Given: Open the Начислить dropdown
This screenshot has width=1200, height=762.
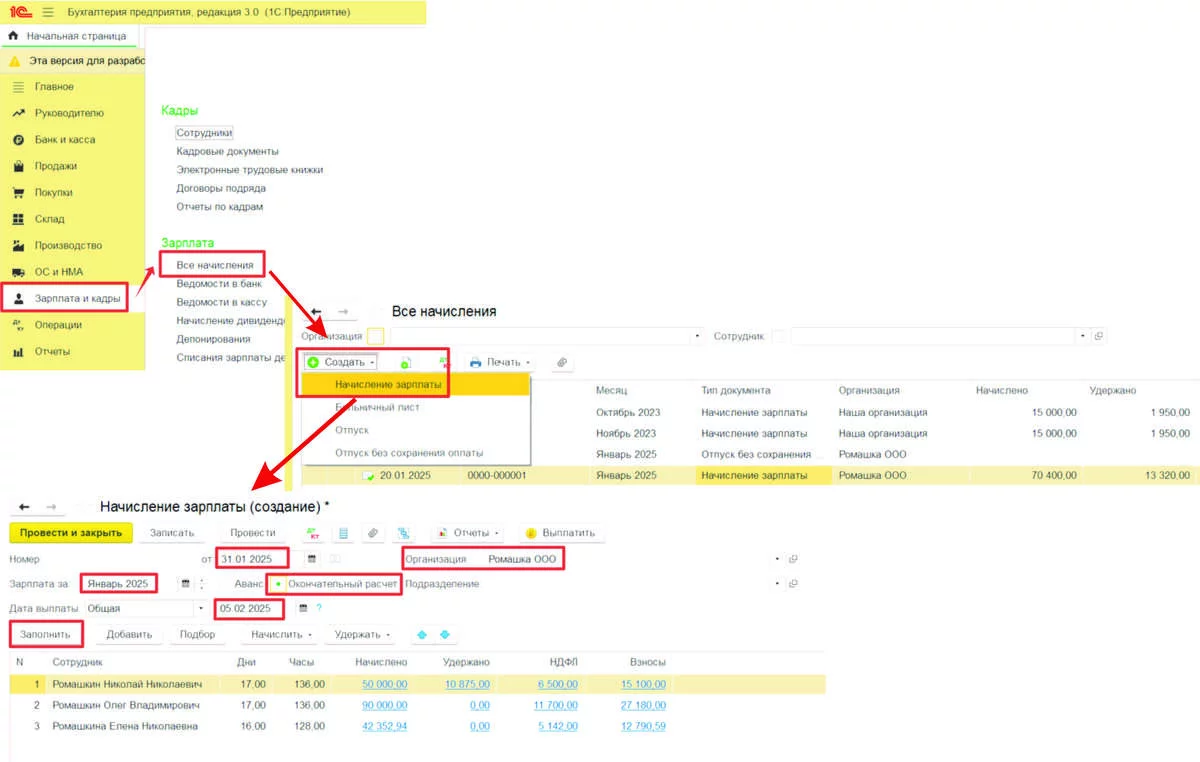Looking at the screenshot, I should point(282,634).
